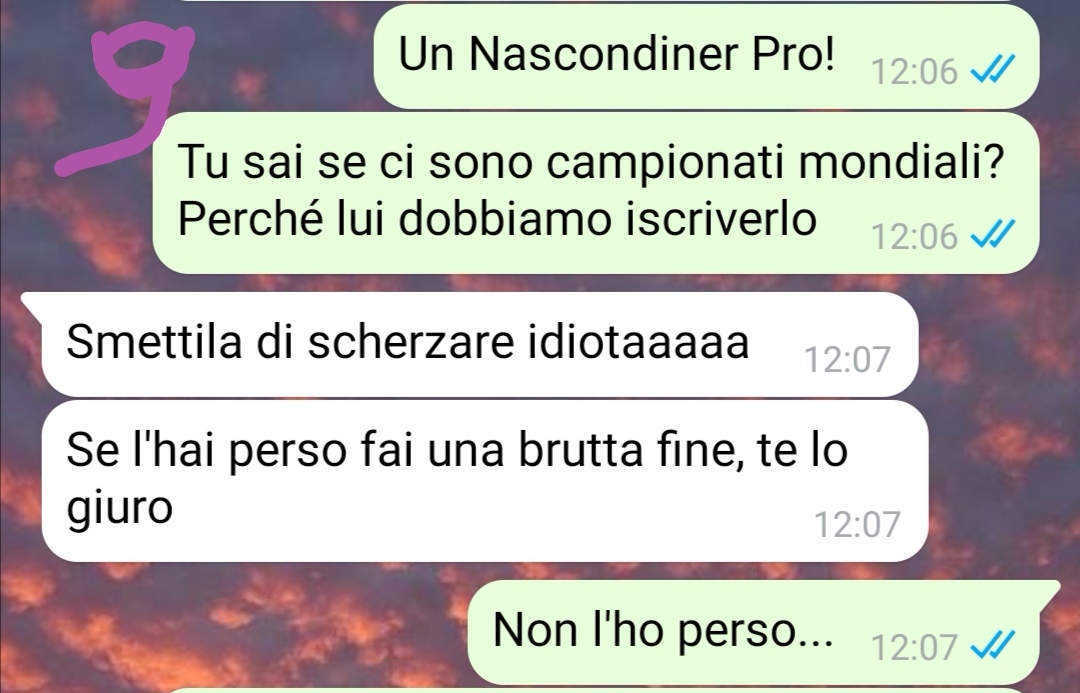
Task: Select the "Smettila di scherzare idiotaaaaa" message
Action: click(x=479, y=344)
